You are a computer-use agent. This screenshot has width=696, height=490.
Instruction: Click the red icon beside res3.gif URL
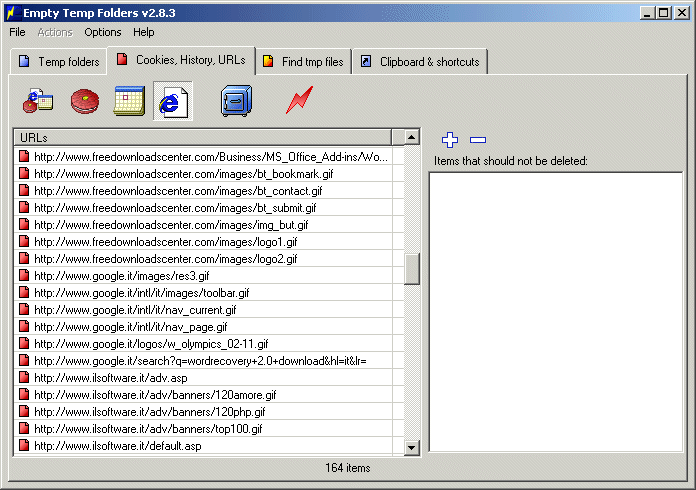point(24,276)
